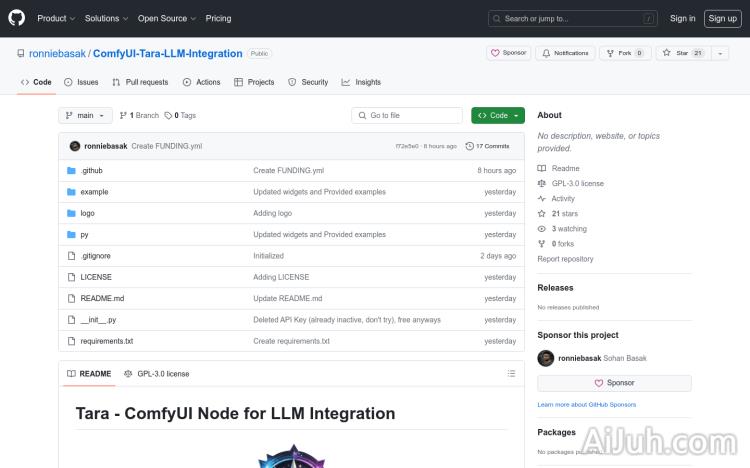Click the GitHub logo icon
The width and height of the screenshot is (750, 468).
tap(19, 18)
